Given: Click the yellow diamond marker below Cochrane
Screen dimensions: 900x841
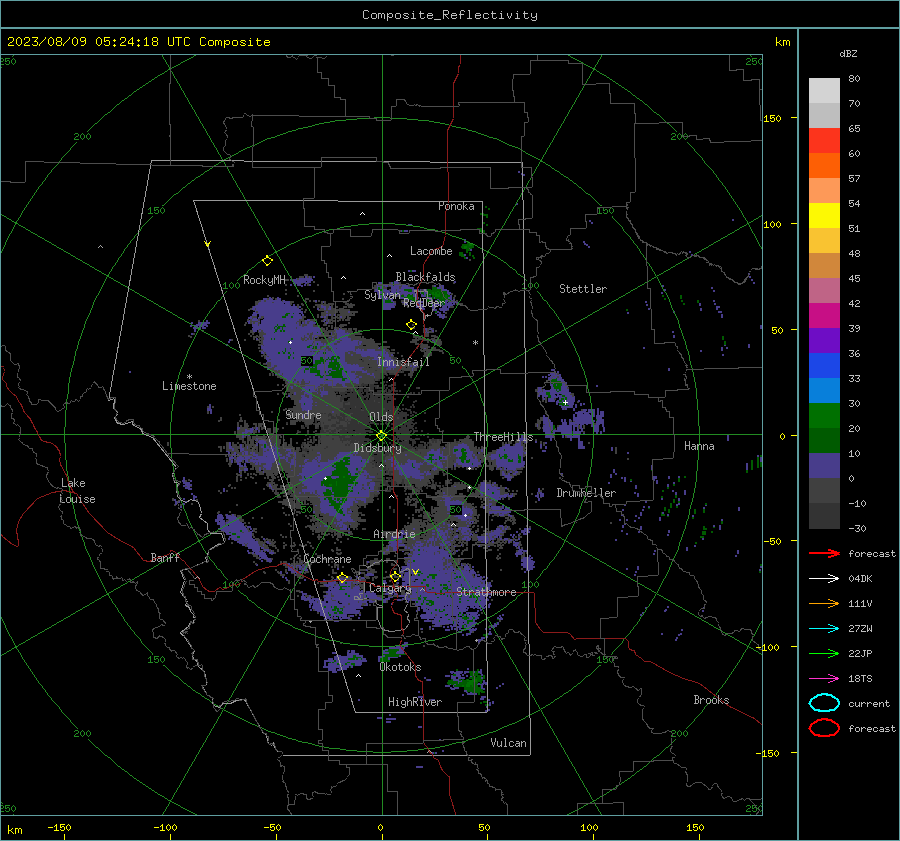Looking at the screenshot, I should coord(342,578).
